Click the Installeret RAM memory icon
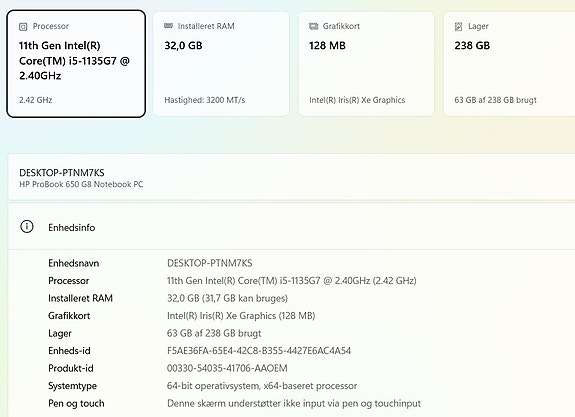The image size is (575, 417). click(168, 26)
